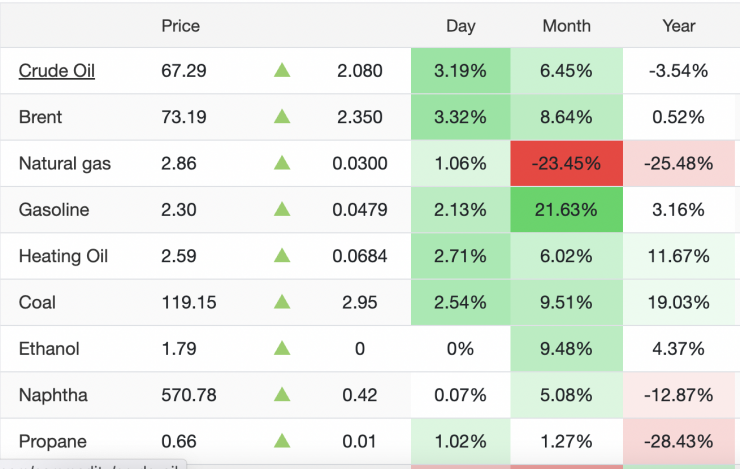Click the up arrow in Ethanol row
Image resolution: width=740 pixels, height=469 pixels.
(x=282, y=349)
